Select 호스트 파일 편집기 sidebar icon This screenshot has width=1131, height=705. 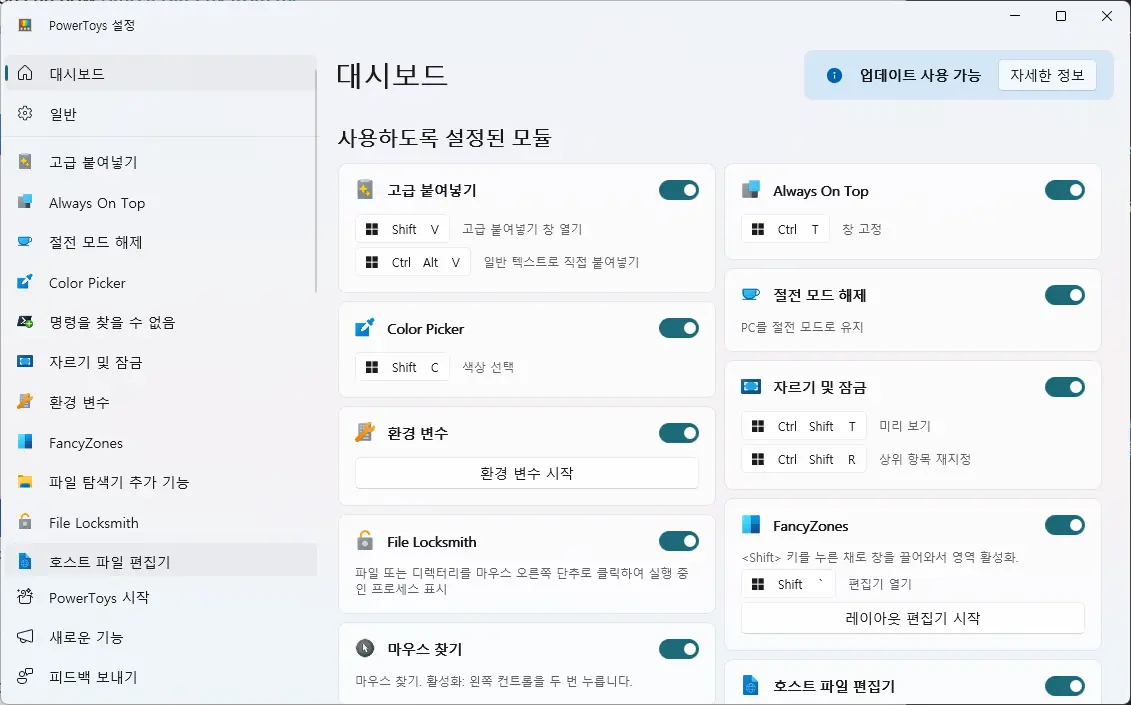[25, 561]
